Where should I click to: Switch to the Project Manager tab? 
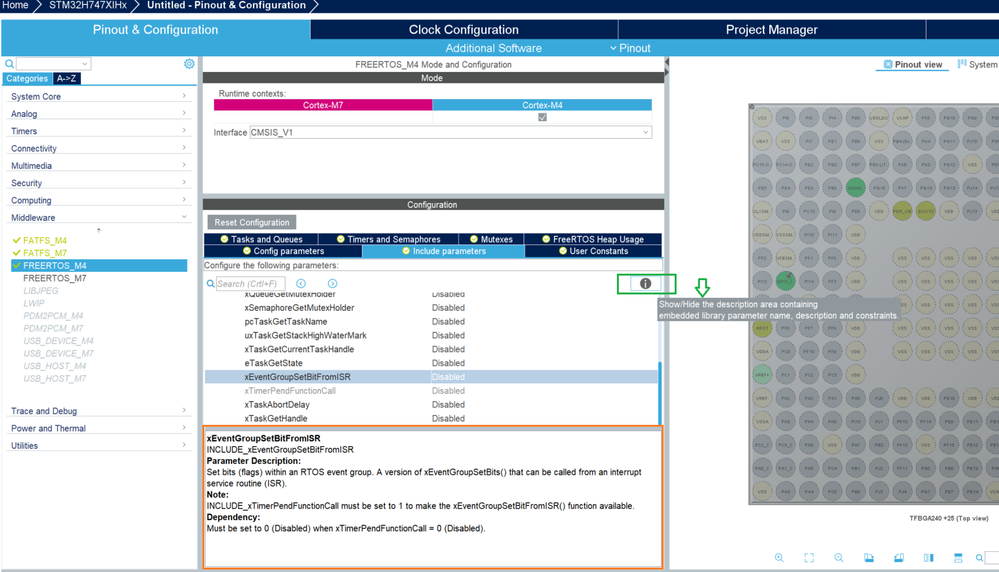tap(772, 29)
